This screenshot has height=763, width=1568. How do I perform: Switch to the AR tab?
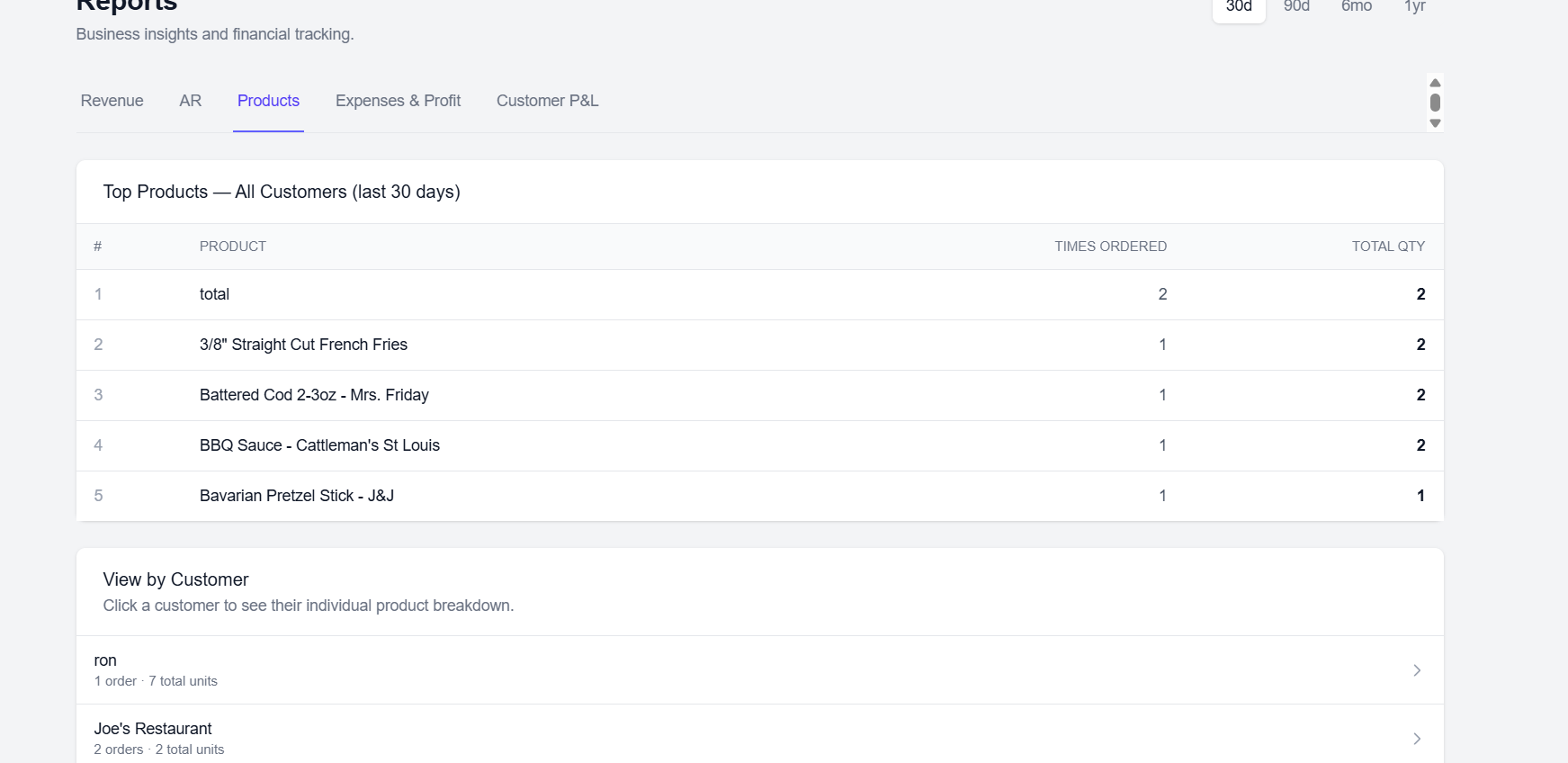click(x=190, y=101)
